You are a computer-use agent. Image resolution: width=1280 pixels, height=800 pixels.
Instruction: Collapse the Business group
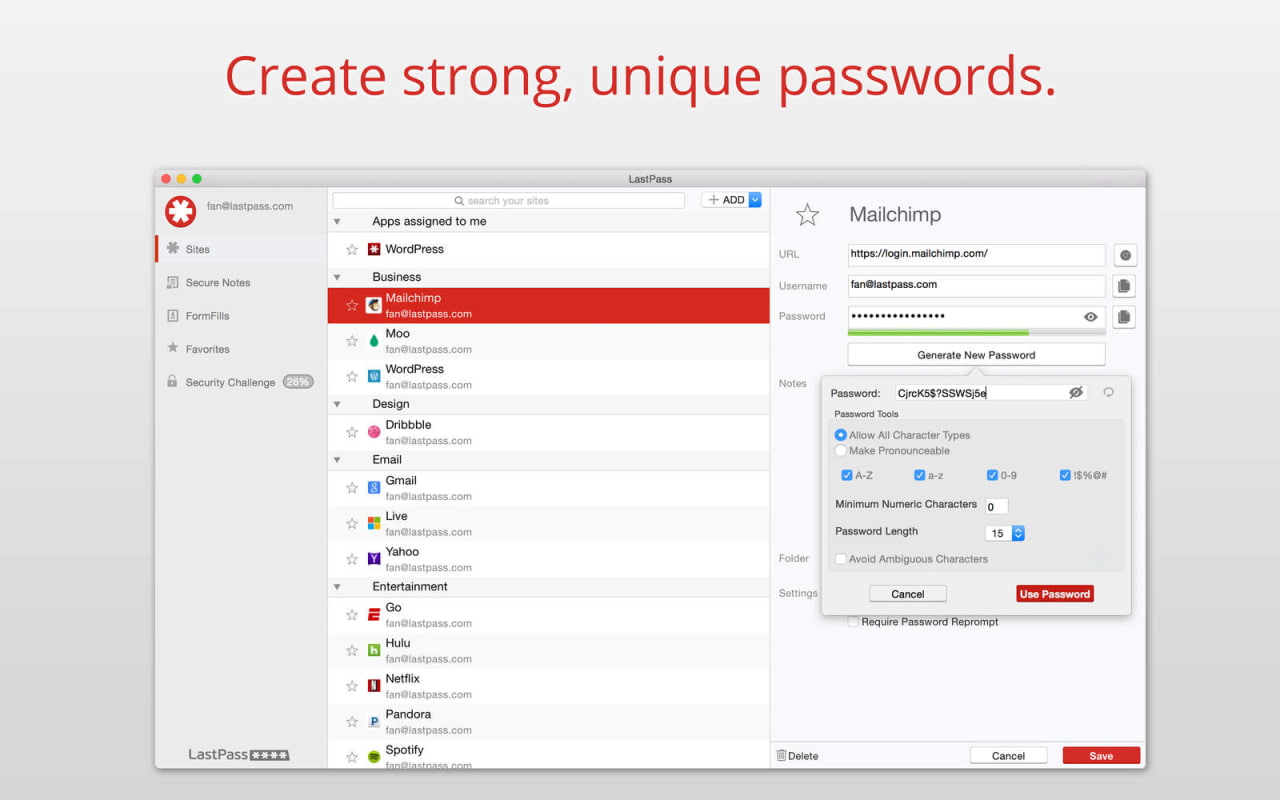[x=337, y=277]
